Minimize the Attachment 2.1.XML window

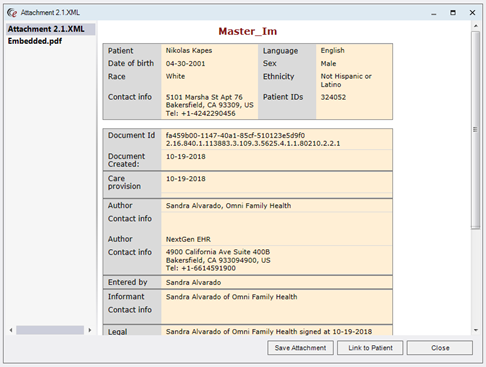pos(434,13)
